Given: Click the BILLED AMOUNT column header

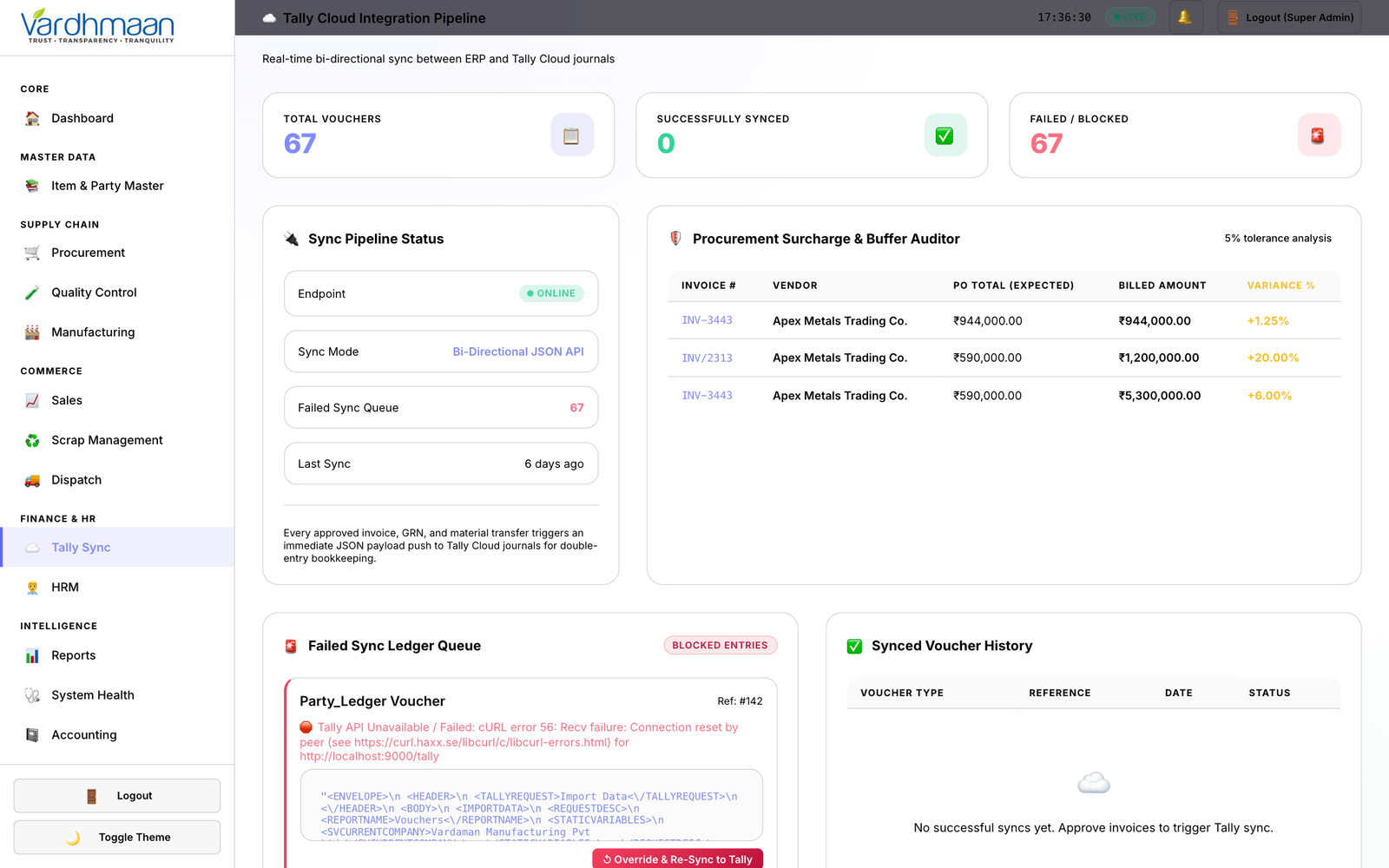Looking at the screenshot, I should point(1162,286).
